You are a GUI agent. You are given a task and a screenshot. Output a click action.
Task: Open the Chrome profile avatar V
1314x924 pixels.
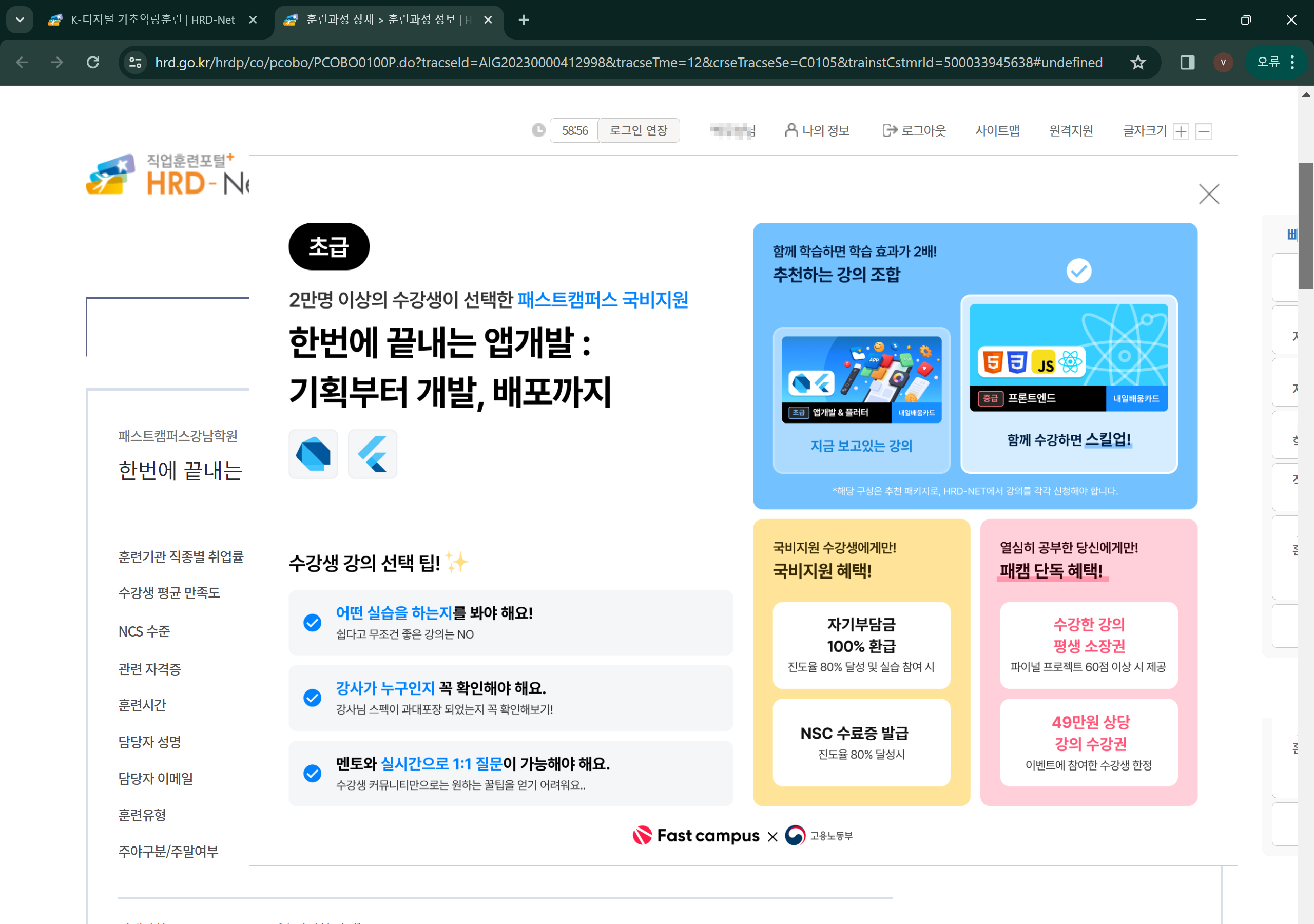point(1223,62)
